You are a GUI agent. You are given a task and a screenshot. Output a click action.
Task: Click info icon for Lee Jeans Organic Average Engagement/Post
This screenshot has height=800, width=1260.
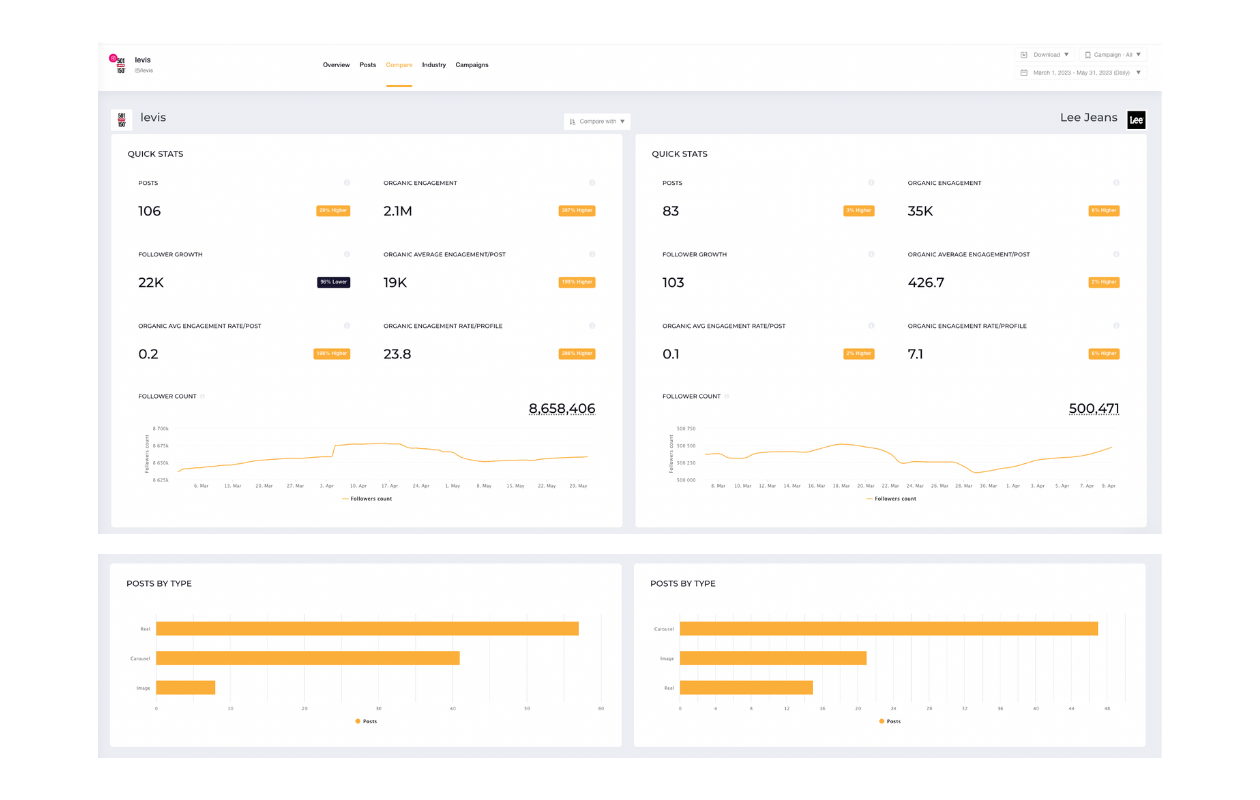tap(1116, 254)
